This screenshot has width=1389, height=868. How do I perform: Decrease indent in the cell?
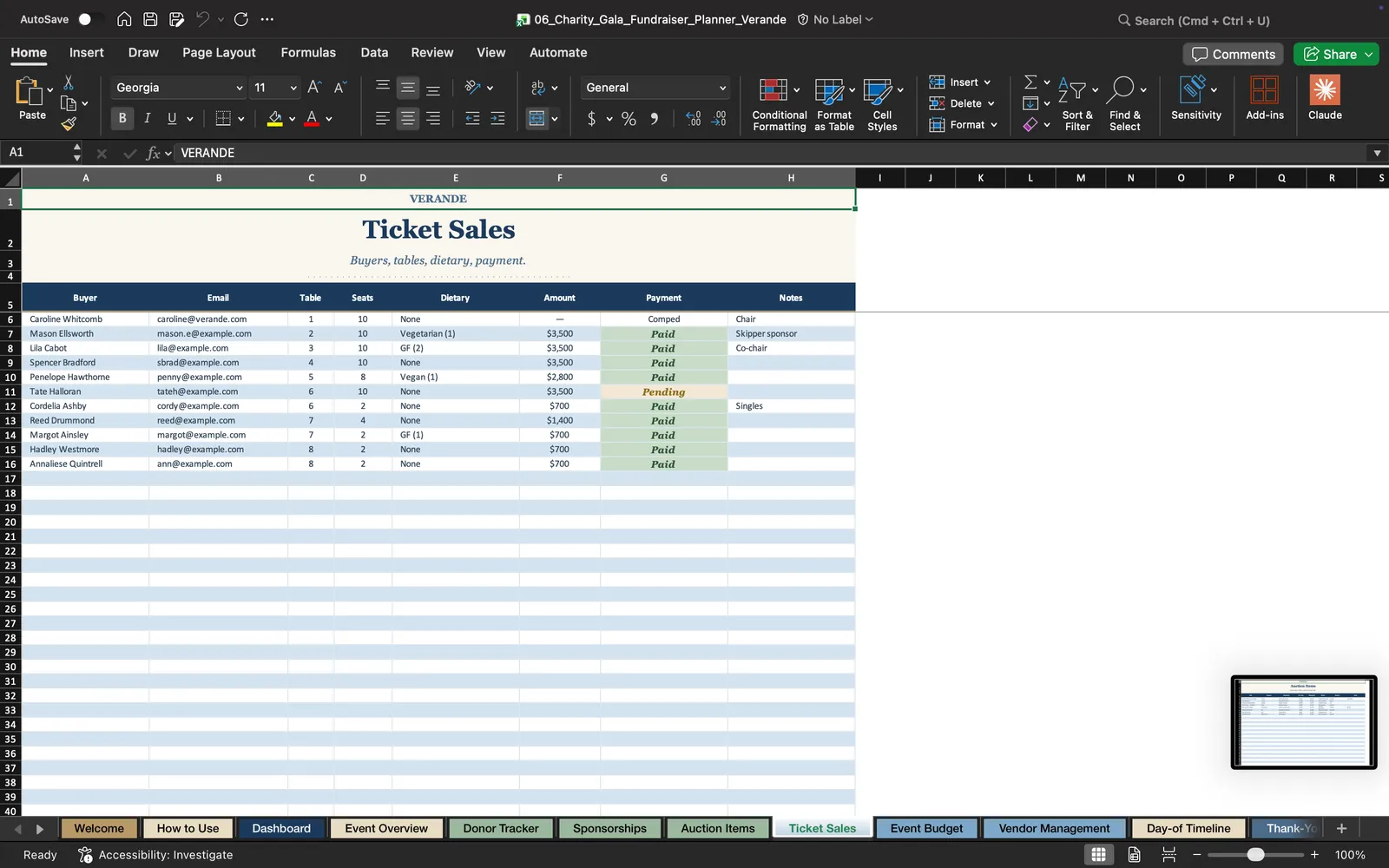coord(472,118)
